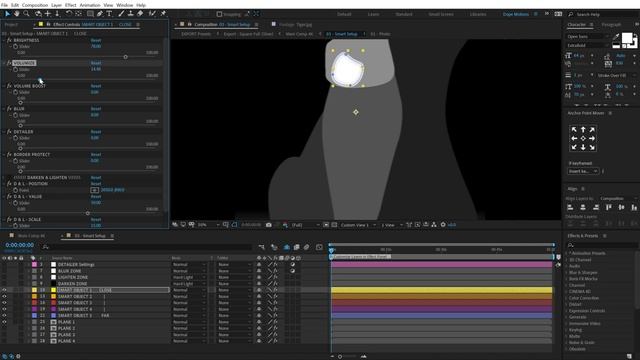Hide SMART OBJECT 1 layer eye

tap(4, 290)
